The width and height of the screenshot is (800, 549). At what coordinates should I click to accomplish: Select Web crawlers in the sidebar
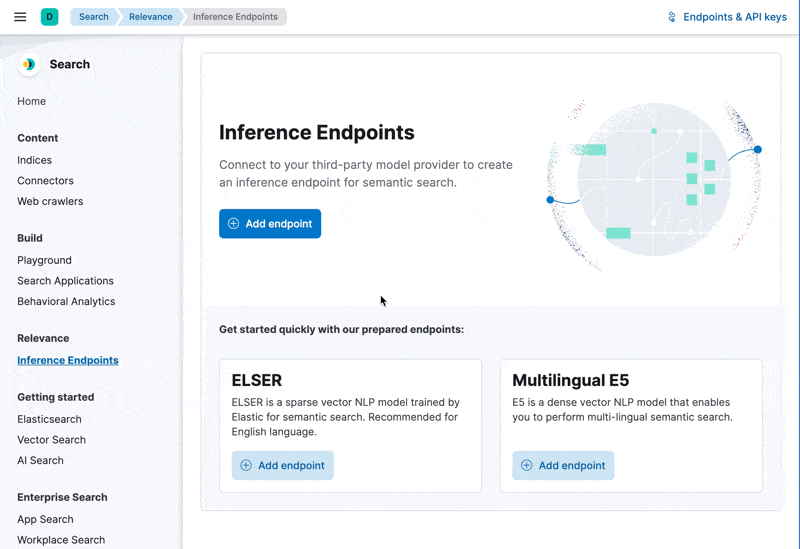[50, 201]
